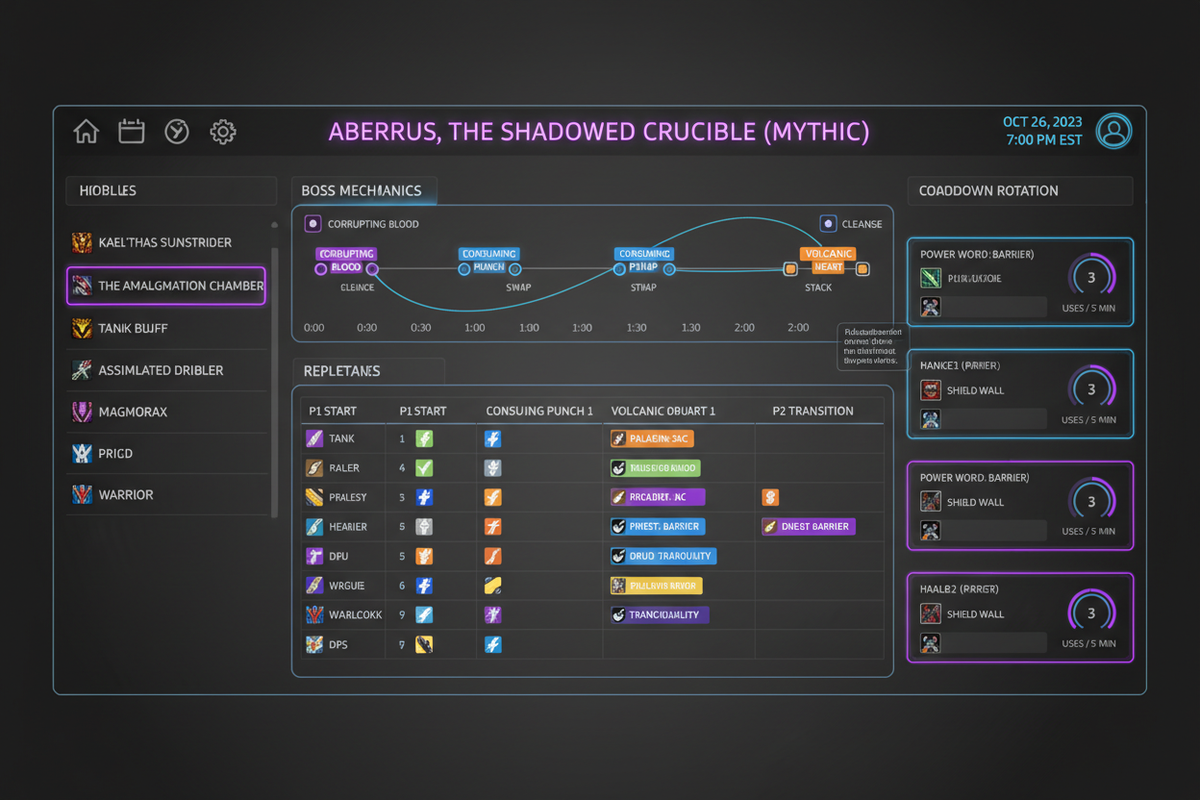Click the first cooldown uses ring

(1091, 278)
